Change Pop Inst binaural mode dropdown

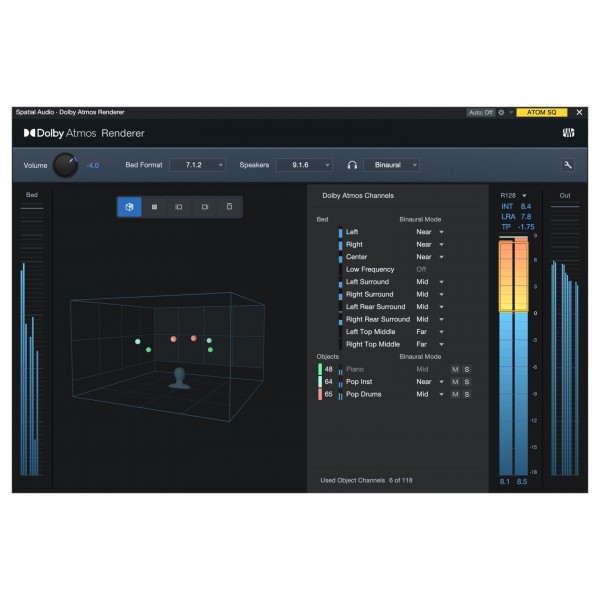(x=430, y=382)
